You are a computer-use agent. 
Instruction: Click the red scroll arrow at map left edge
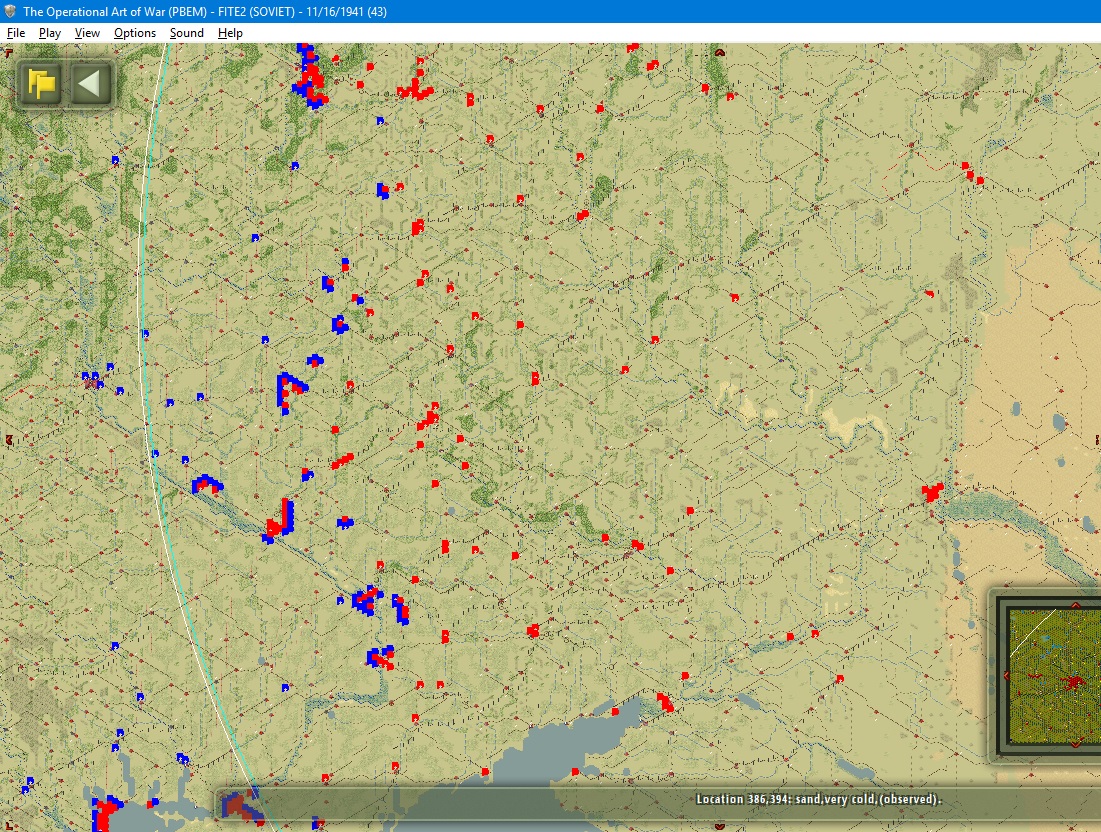[x=8, y=440]
